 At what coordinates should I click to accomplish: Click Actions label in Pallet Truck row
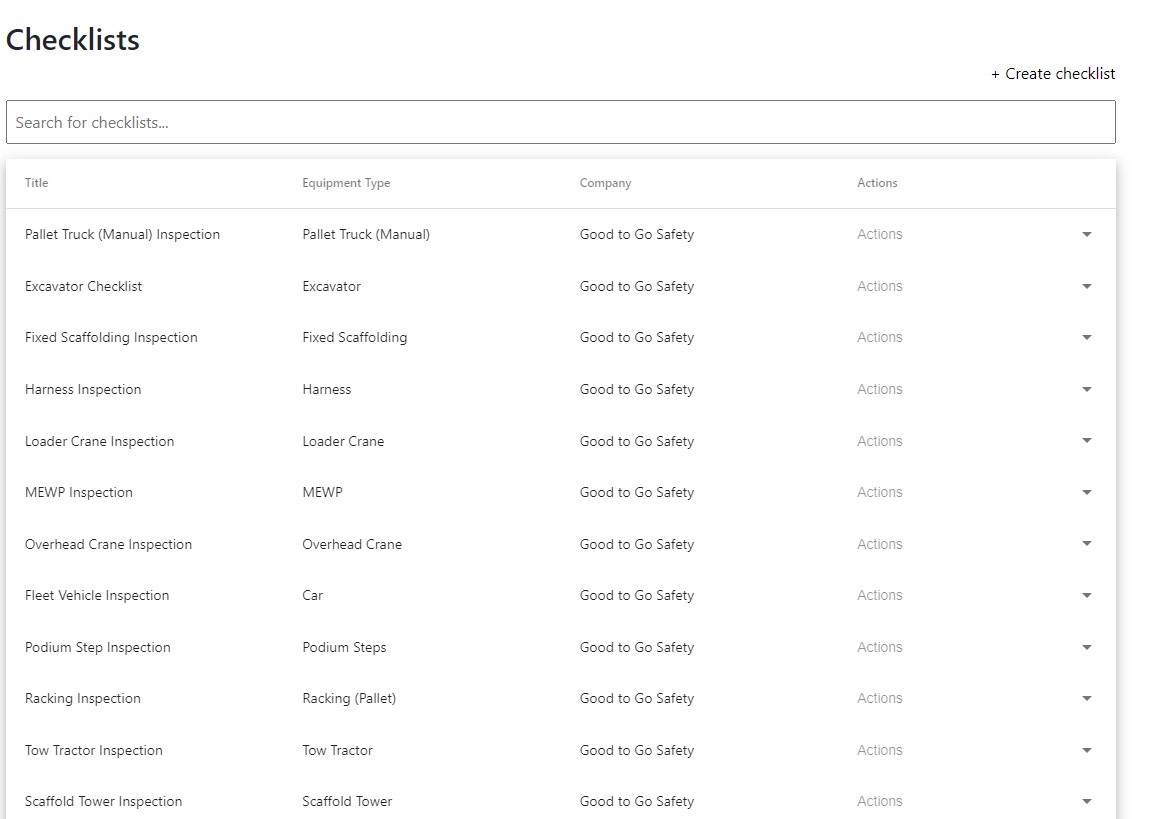[880, 234]
